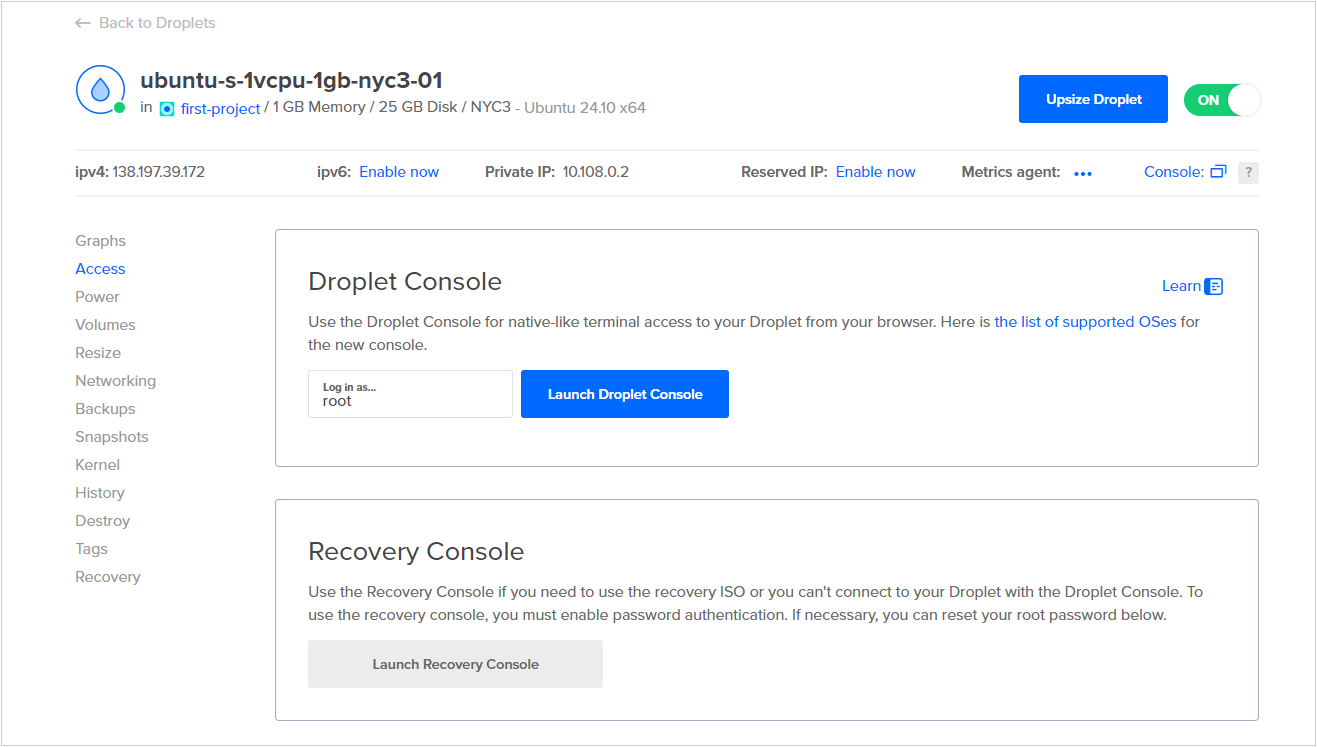Viewport: 1317px width, 747px height.
Task: Click the first-project icon
Action: click(167, 108)
